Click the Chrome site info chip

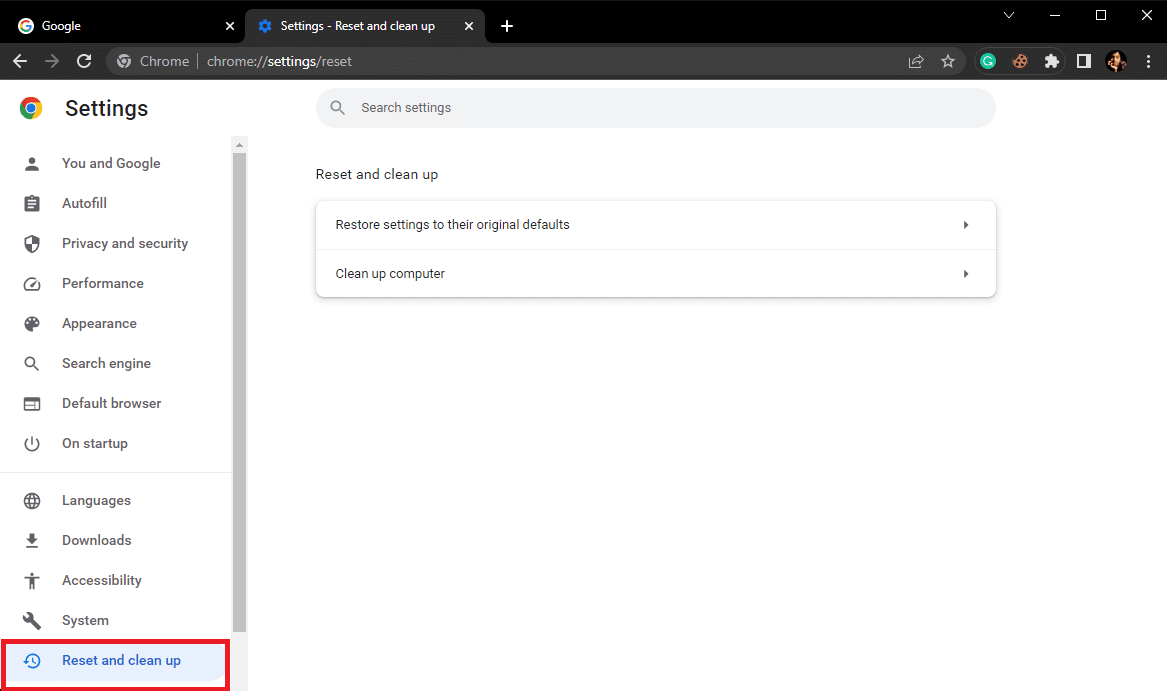point(153,61)
